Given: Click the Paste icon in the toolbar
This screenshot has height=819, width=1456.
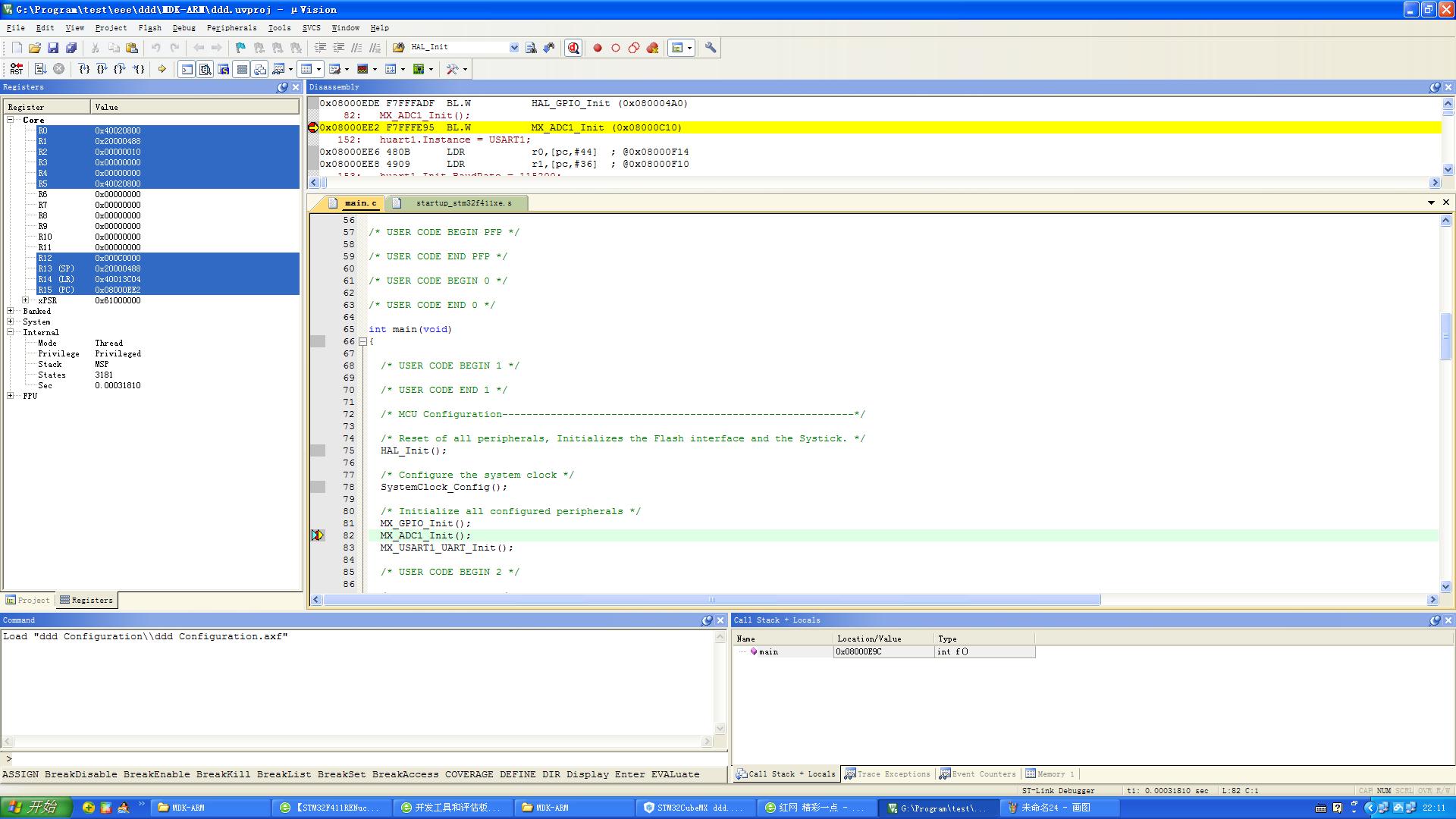Looking at the screenshot, I should [x=132, y=48].
